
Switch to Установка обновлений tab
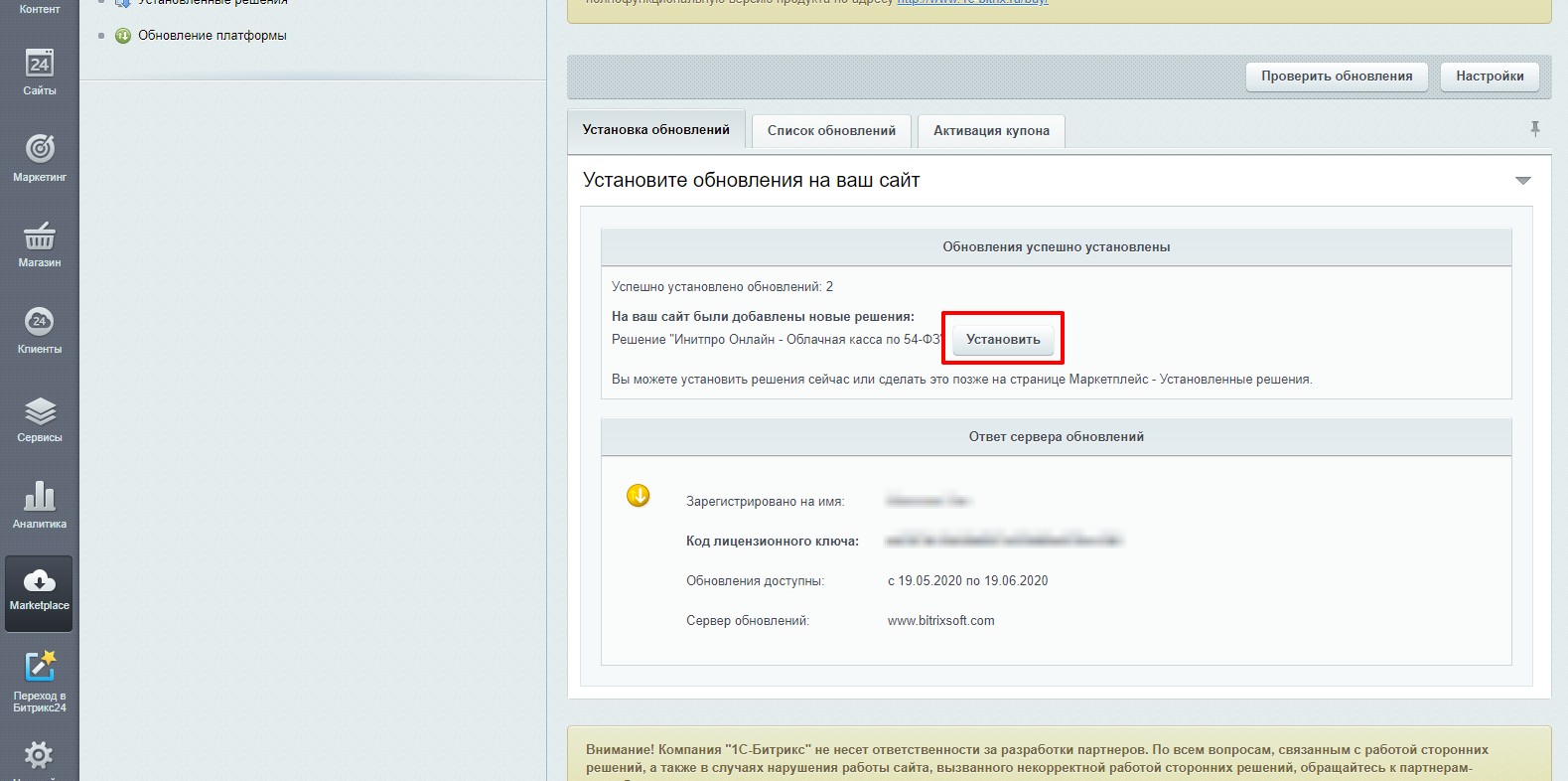coord(656,130)
